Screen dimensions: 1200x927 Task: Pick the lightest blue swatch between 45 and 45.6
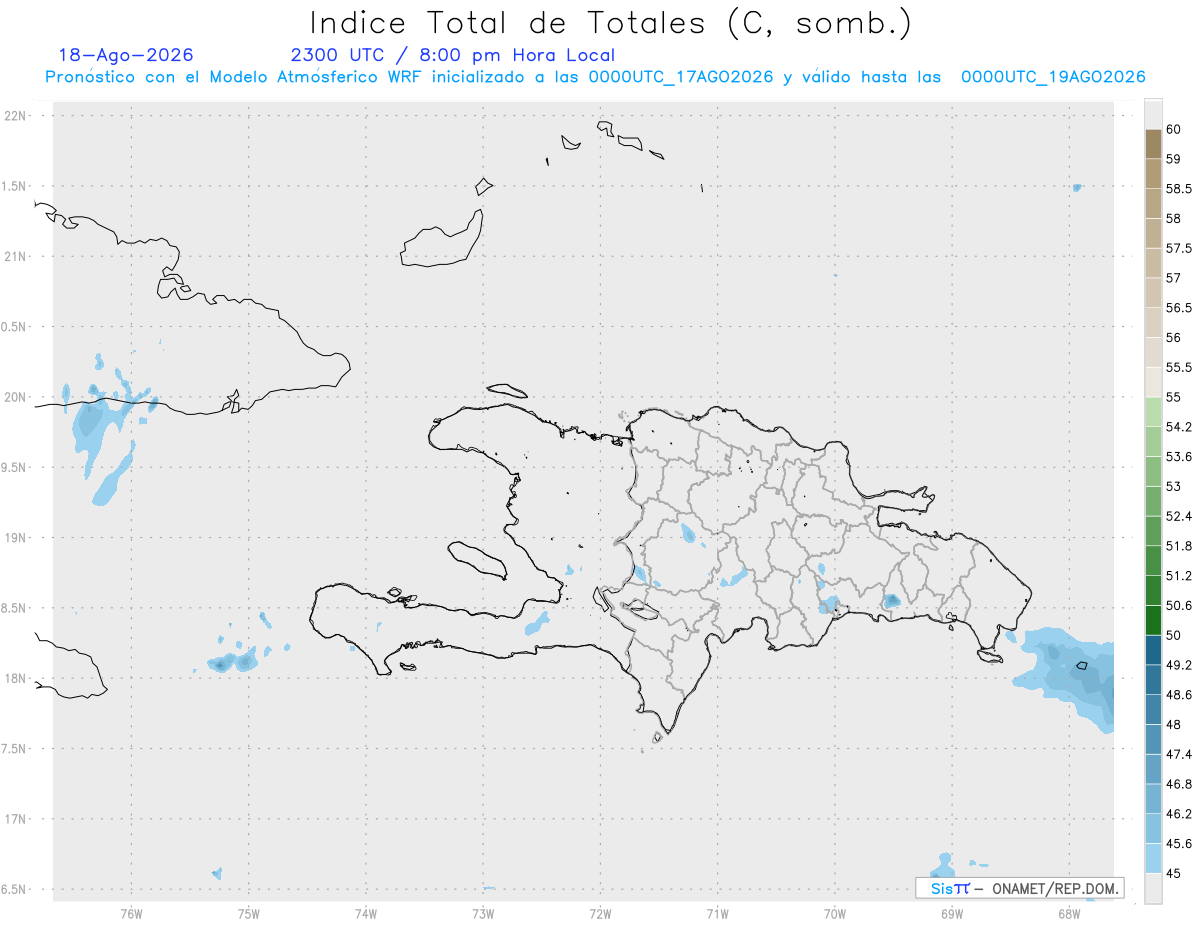1153,858
